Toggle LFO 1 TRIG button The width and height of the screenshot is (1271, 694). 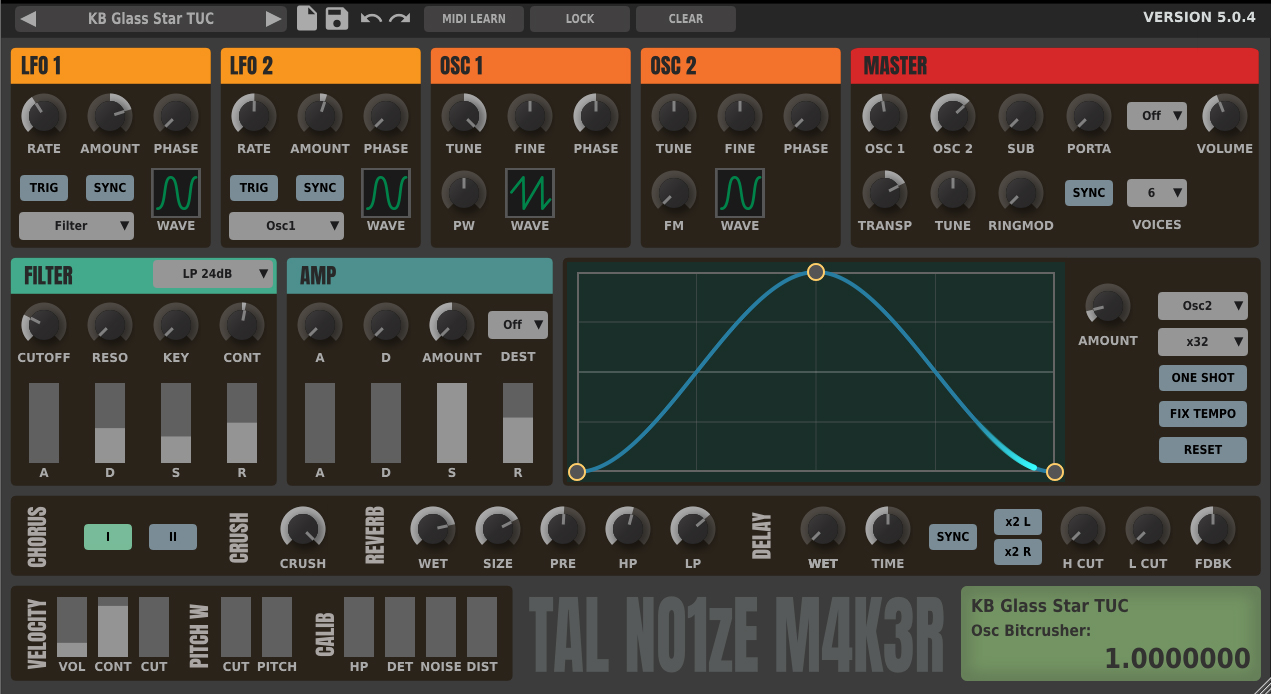[44, 188]
